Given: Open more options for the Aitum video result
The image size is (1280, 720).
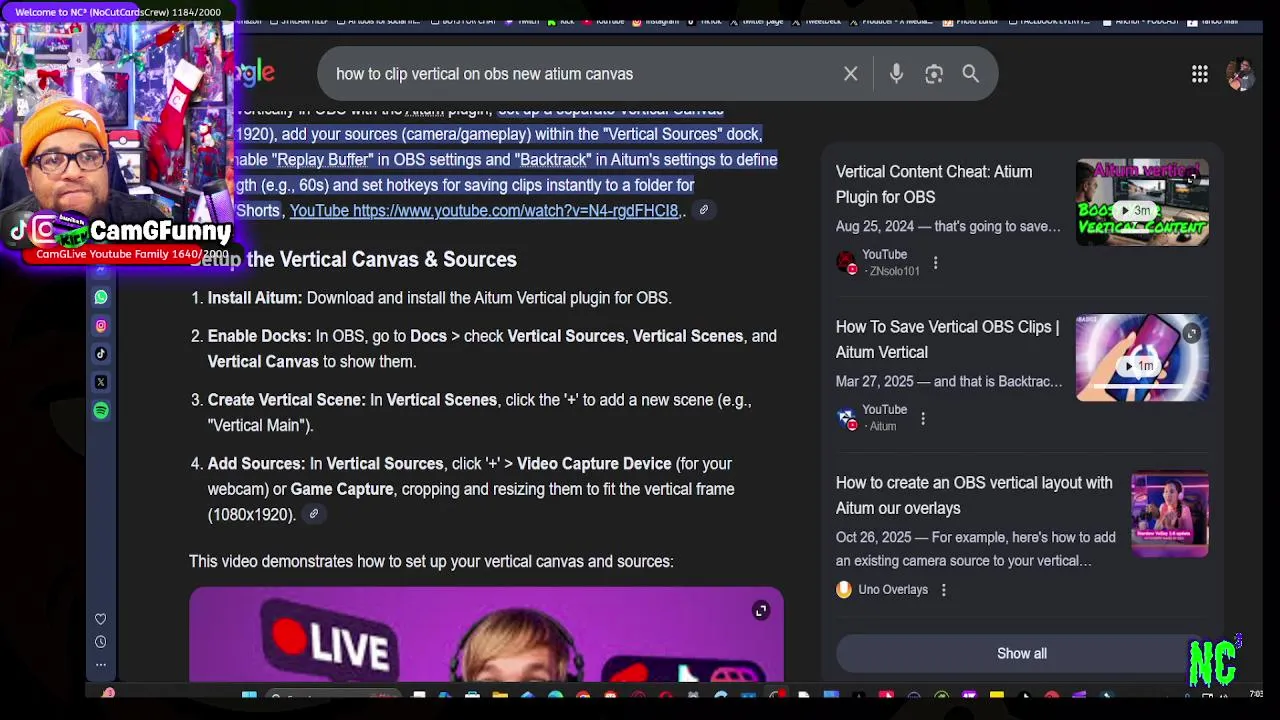Looking at the screenshot, I should pos(923,418).
